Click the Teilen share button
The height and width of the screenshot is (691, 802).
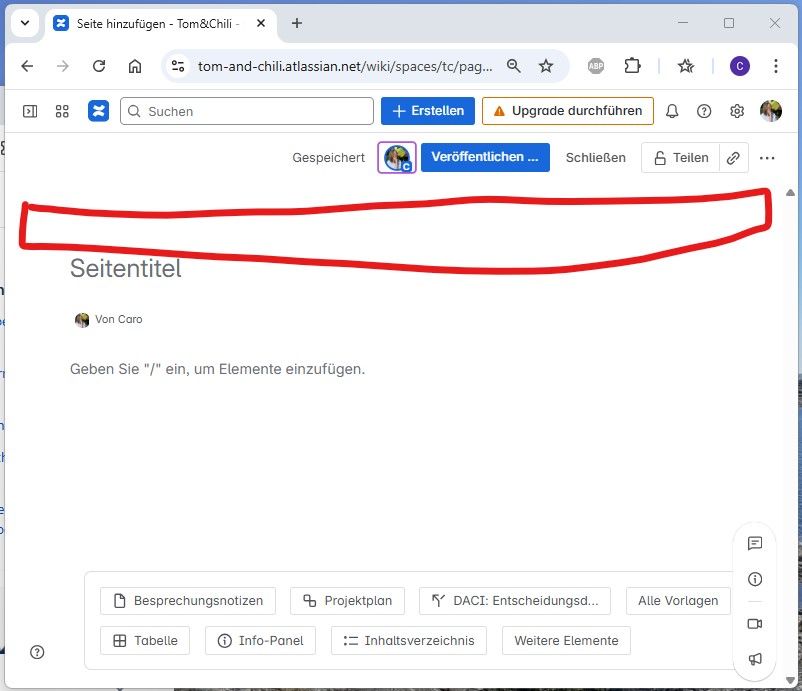pos(681,158)
